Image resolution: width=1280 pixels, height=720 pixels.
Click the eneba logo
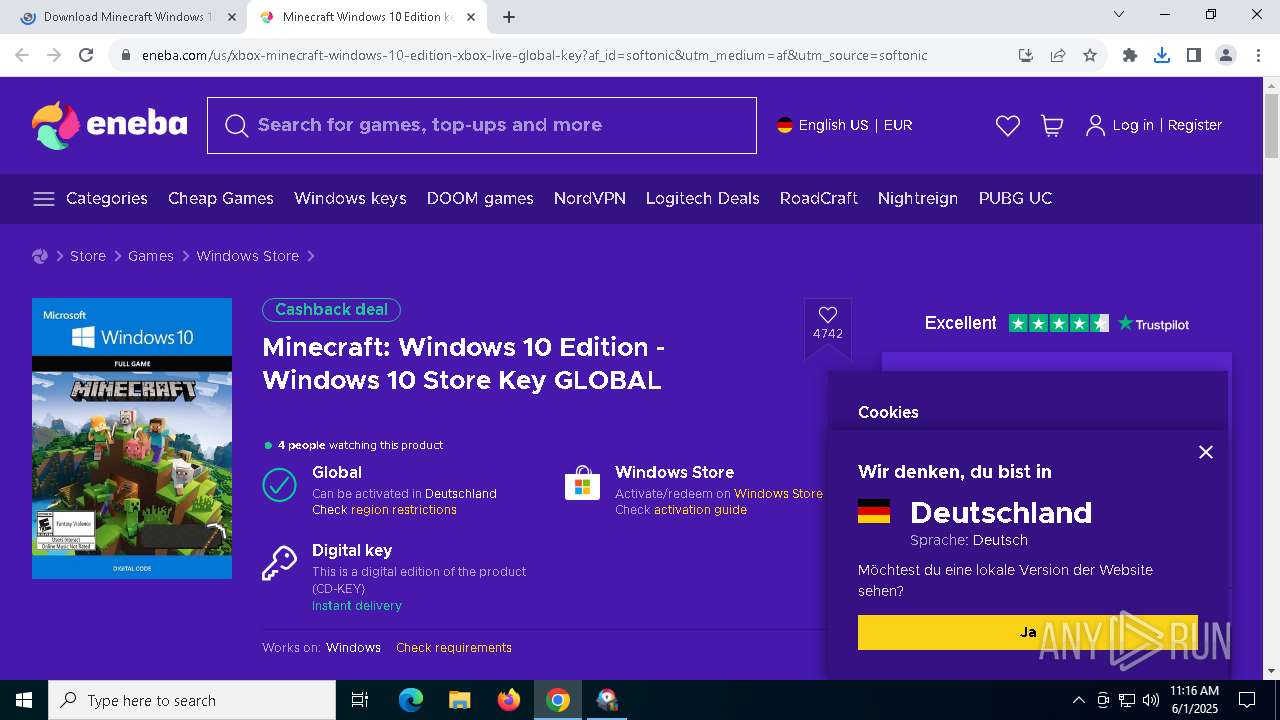(110, 125)
